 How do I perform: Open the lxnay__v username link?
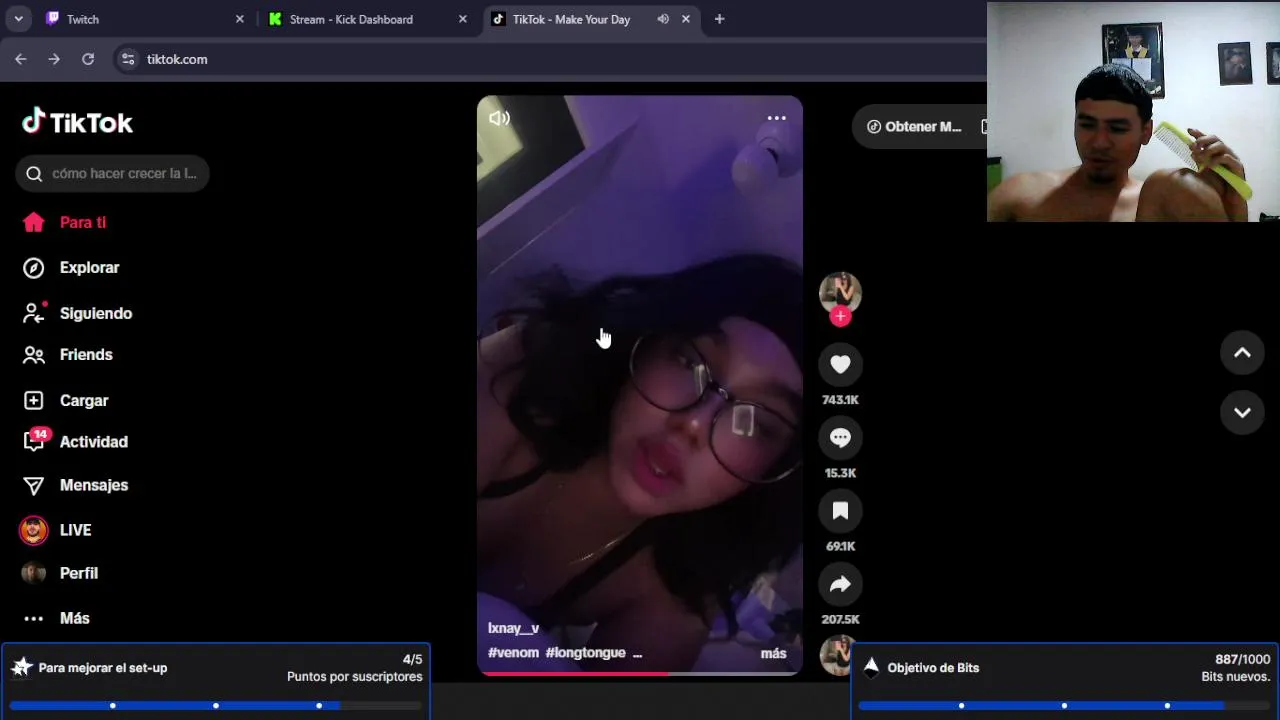pos(513,628)
